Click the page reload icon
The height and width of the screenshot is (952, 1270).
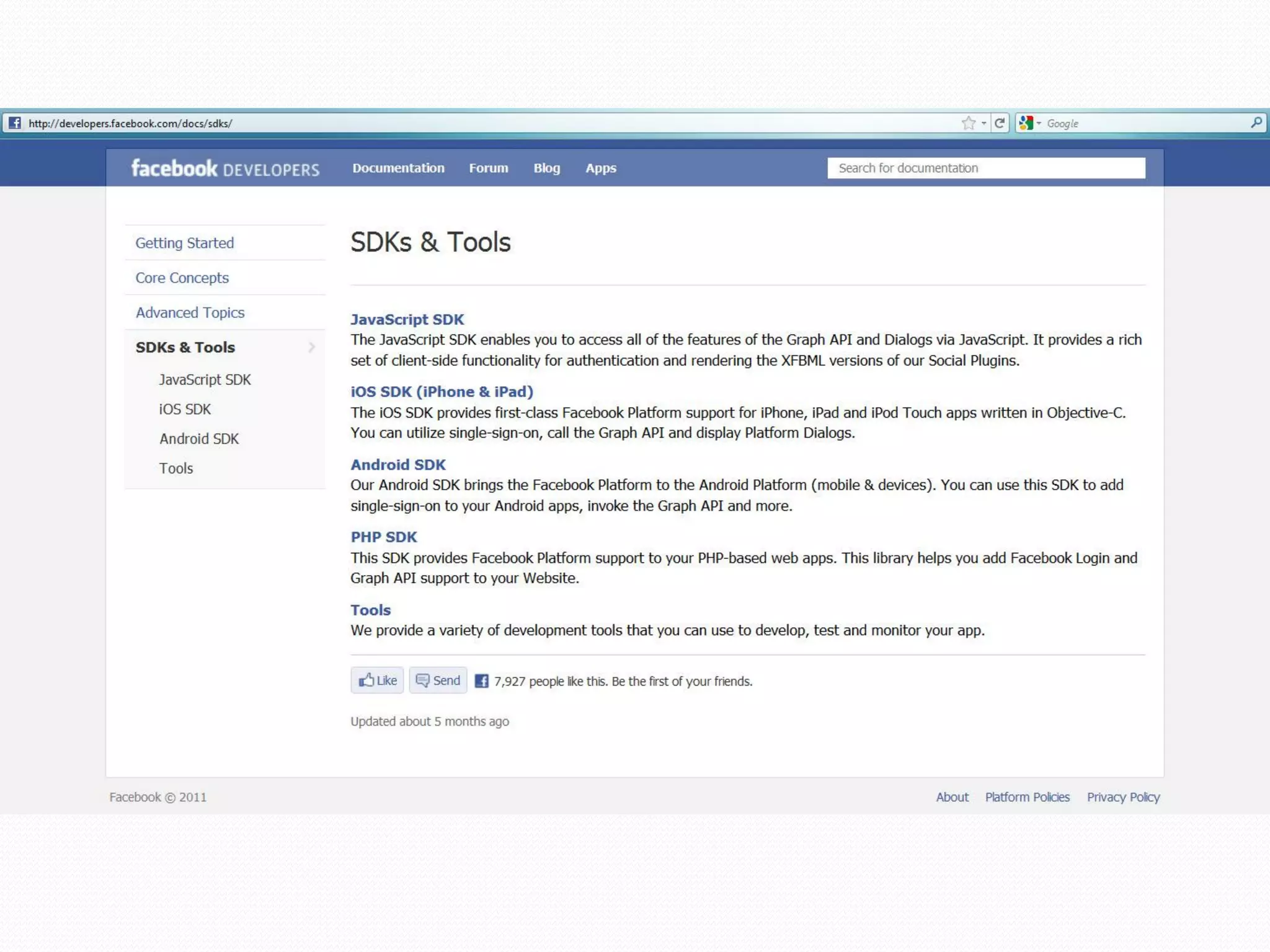coord(1000,123)
